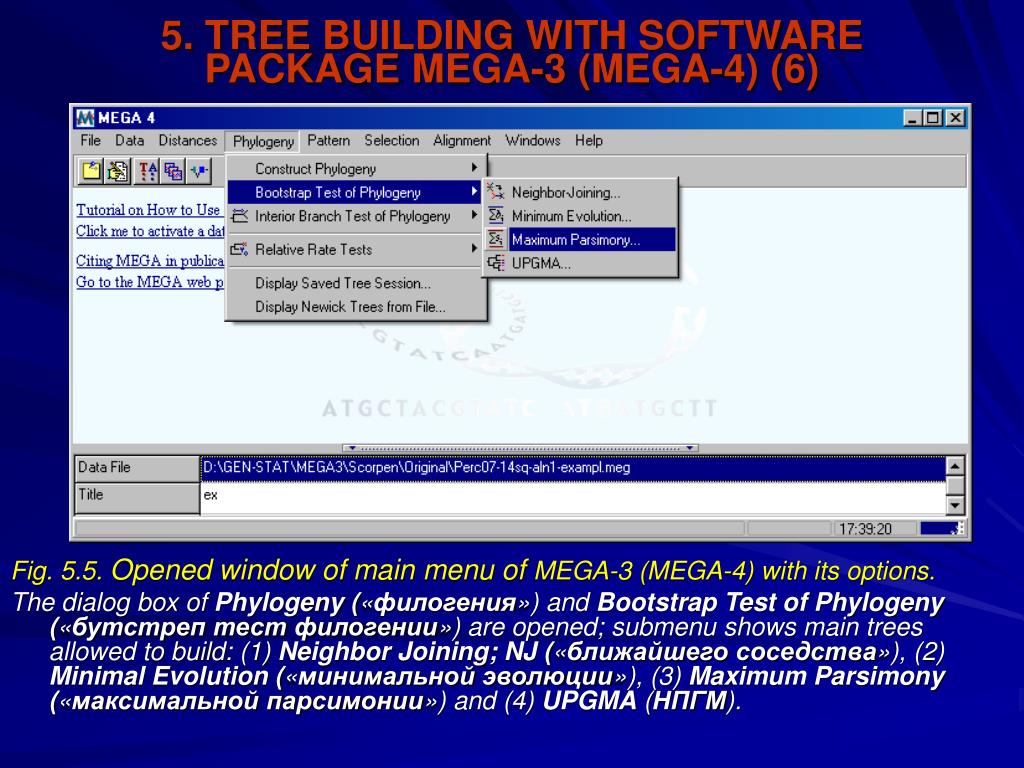
Task: Select Minimum Evolution bootstrap option
Action: pos(581,216)
